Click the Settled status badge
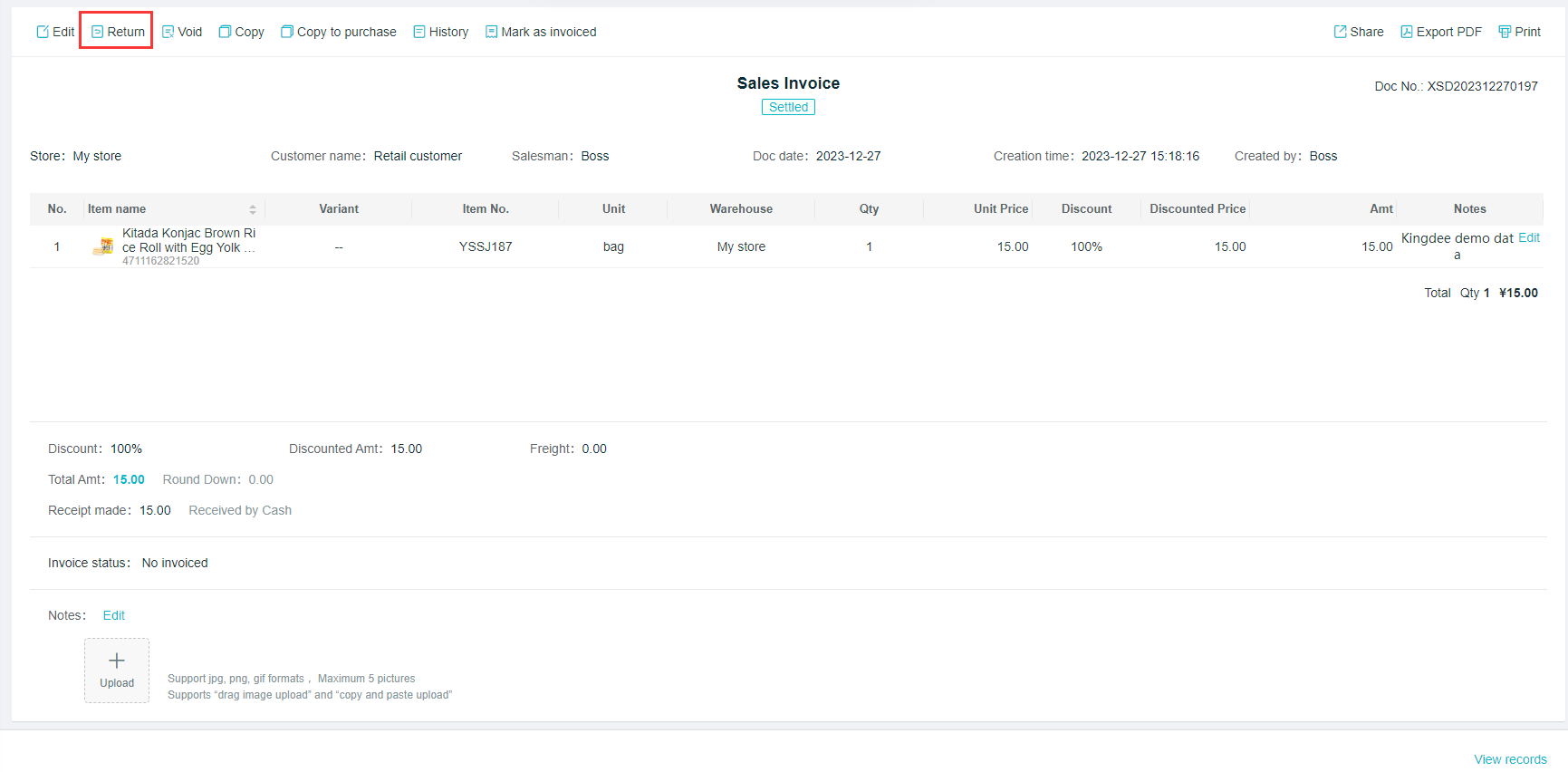 pos(788,107)
